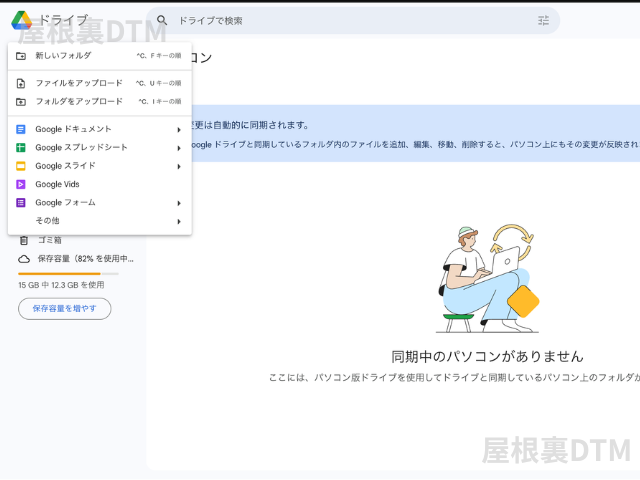This screenshot has width=640, height=480.
Task: Select Google フォーム menu entry
Action: [x=100, y=203]
